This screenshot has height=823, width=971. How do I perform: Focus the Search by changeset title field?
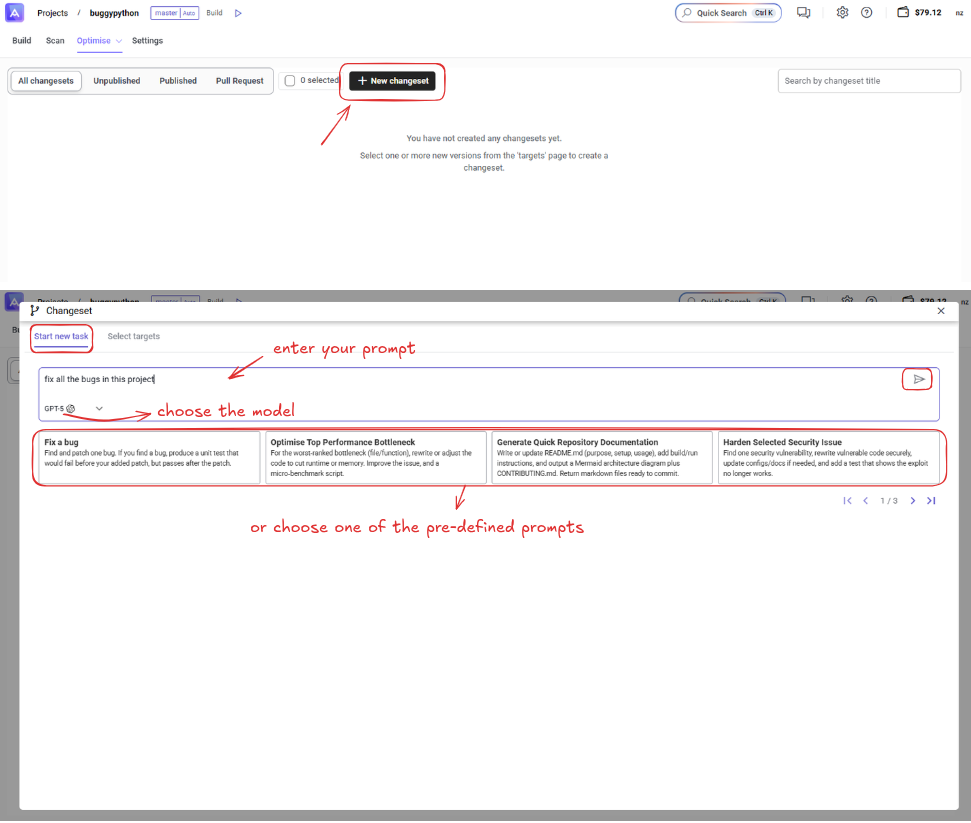(x=869, y=81)
